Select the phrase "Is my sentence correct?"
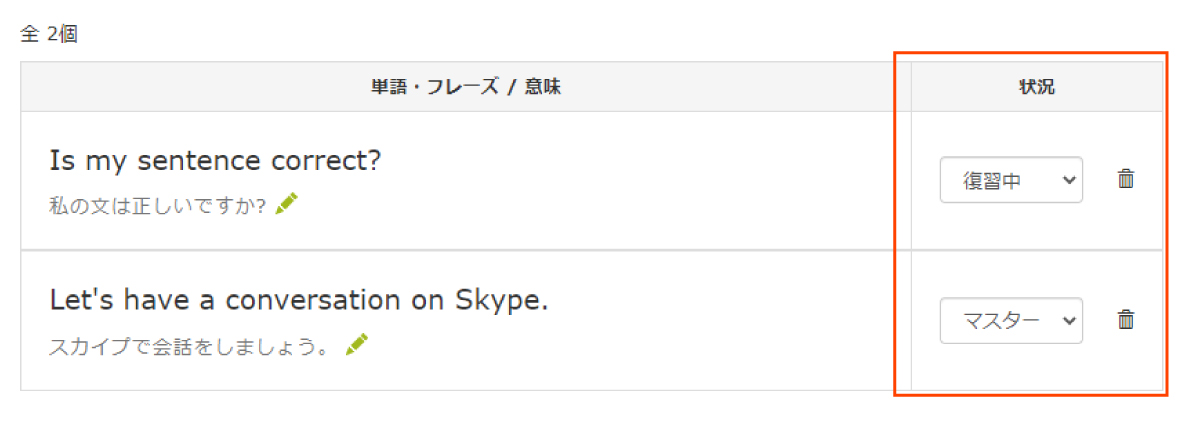Viewport: 1182px width, 436px height. pos(215,161)
